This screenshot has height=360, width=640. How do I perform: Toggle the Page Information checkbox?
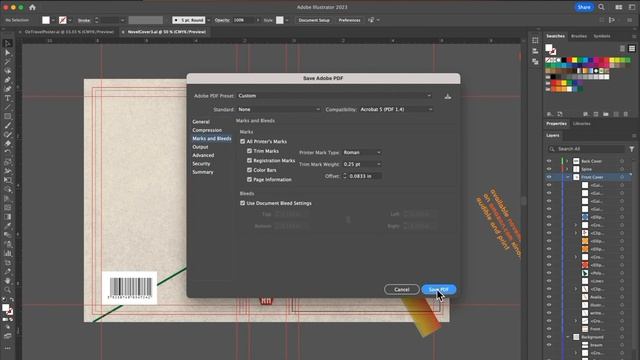[249, 179]
